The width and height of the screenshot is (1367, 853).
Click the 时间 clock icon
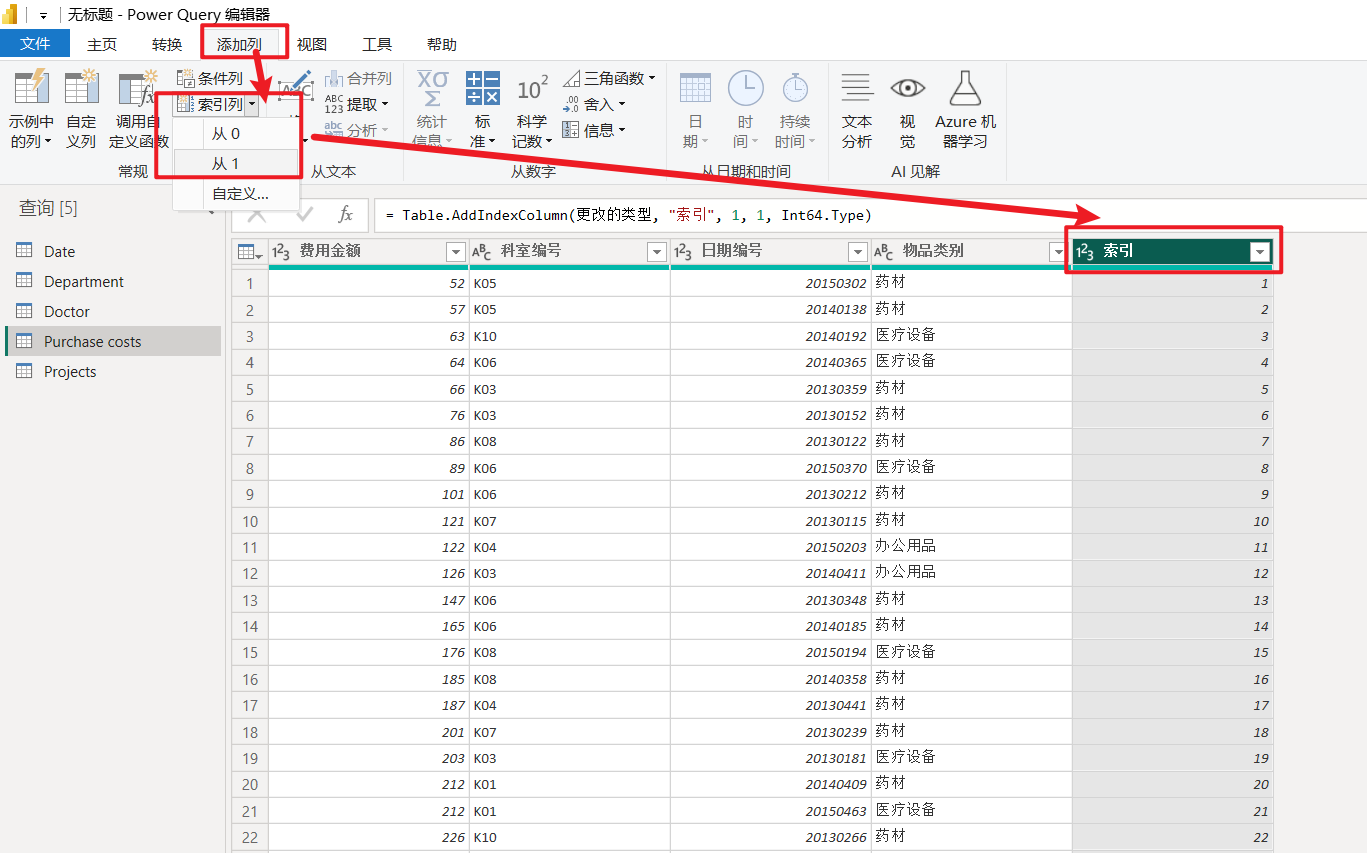tap(745, 88)
